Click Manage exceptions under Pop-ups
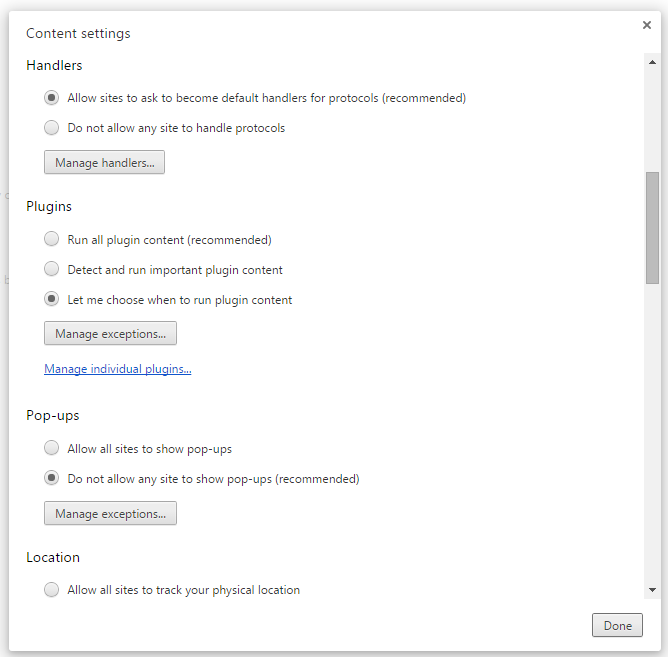The width and height of the screenshot is (668, 657). pyautogui.click(x=110, y=514)
